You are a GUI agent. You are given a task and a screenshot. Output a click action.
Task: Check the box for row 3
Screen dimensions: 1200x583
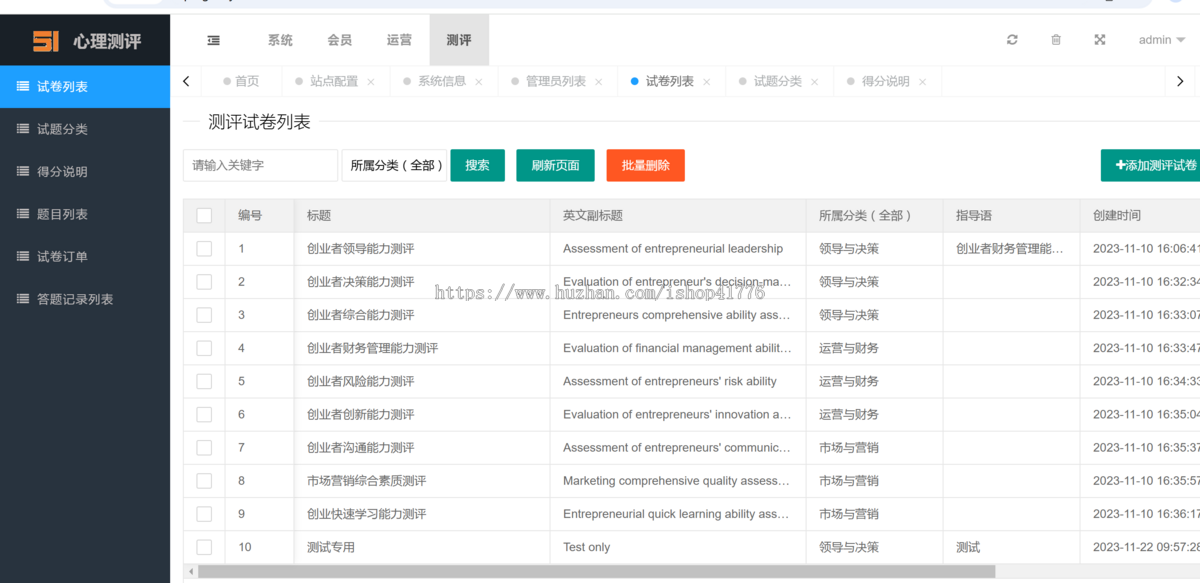(x=204, y=315)
